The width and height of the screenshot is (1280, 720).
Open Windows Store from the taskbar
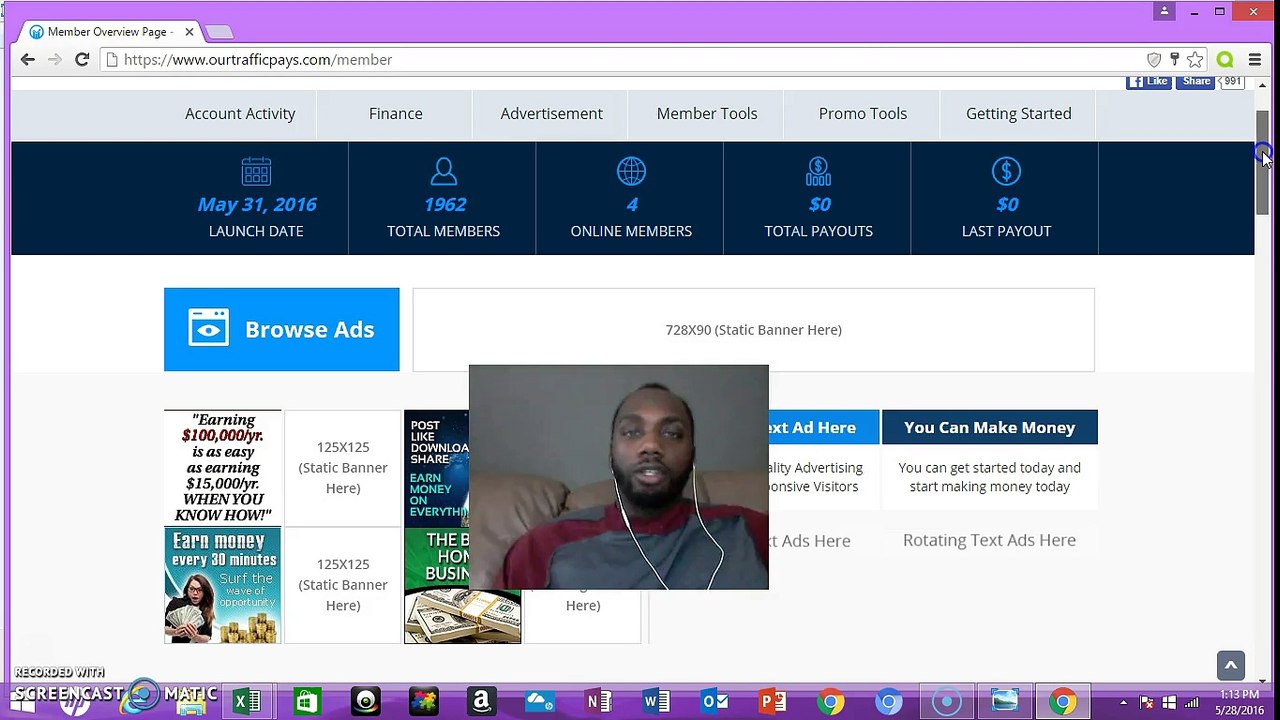point(306,702)
